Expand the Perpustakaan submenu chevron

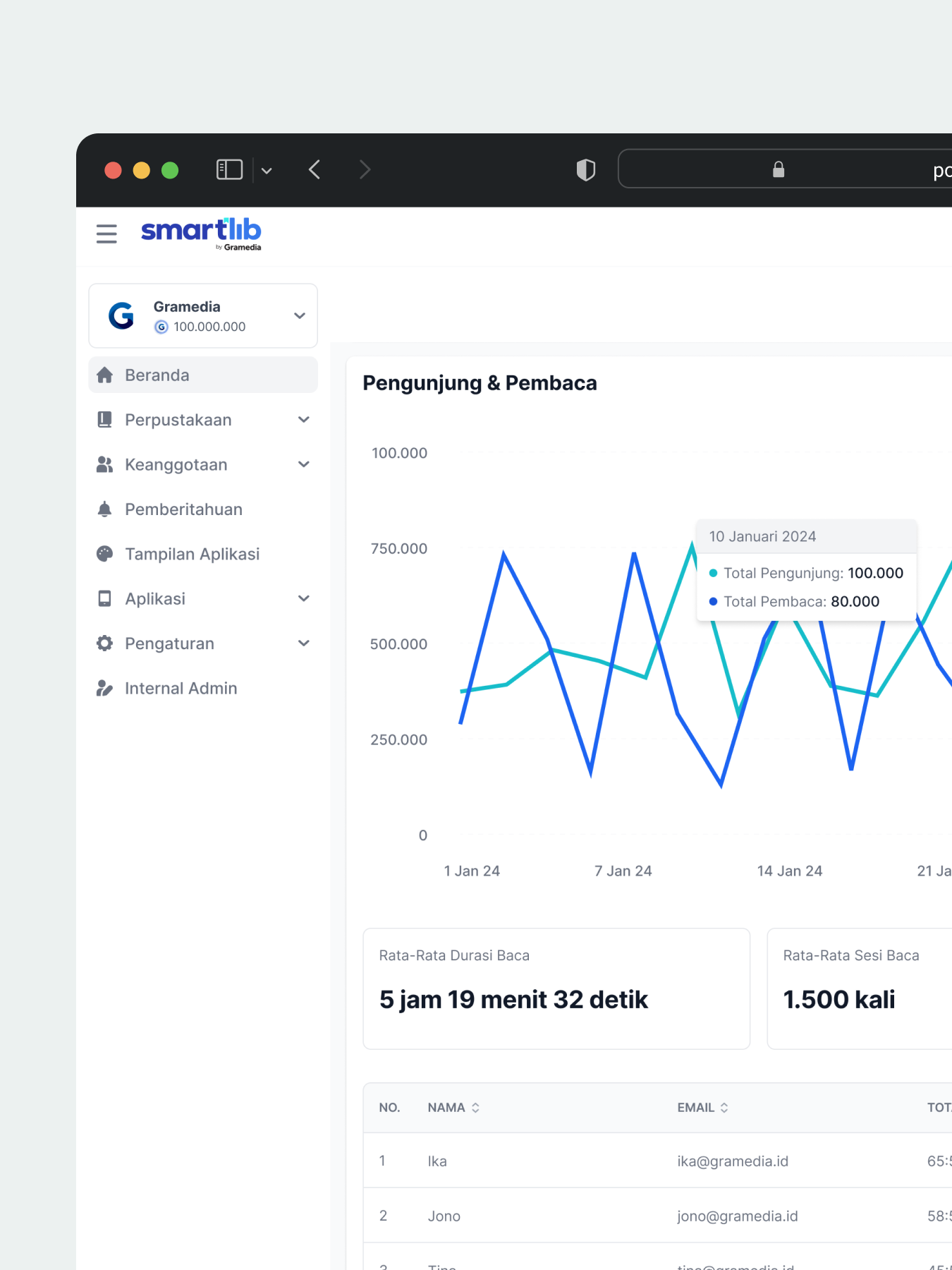[x=304, y=420]
